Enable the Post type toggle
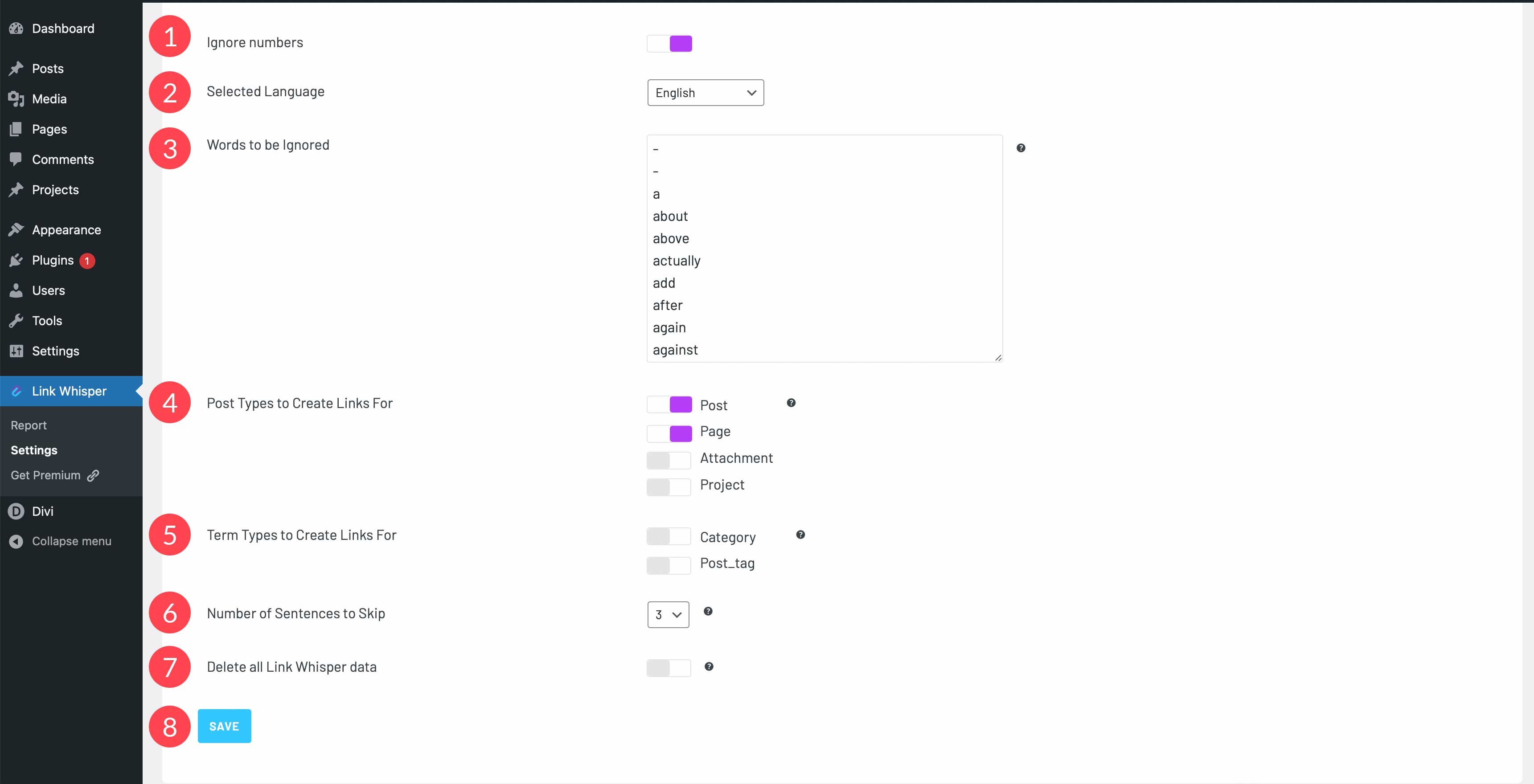Screen dimensions: 1534x784 (x=669, y=404)
